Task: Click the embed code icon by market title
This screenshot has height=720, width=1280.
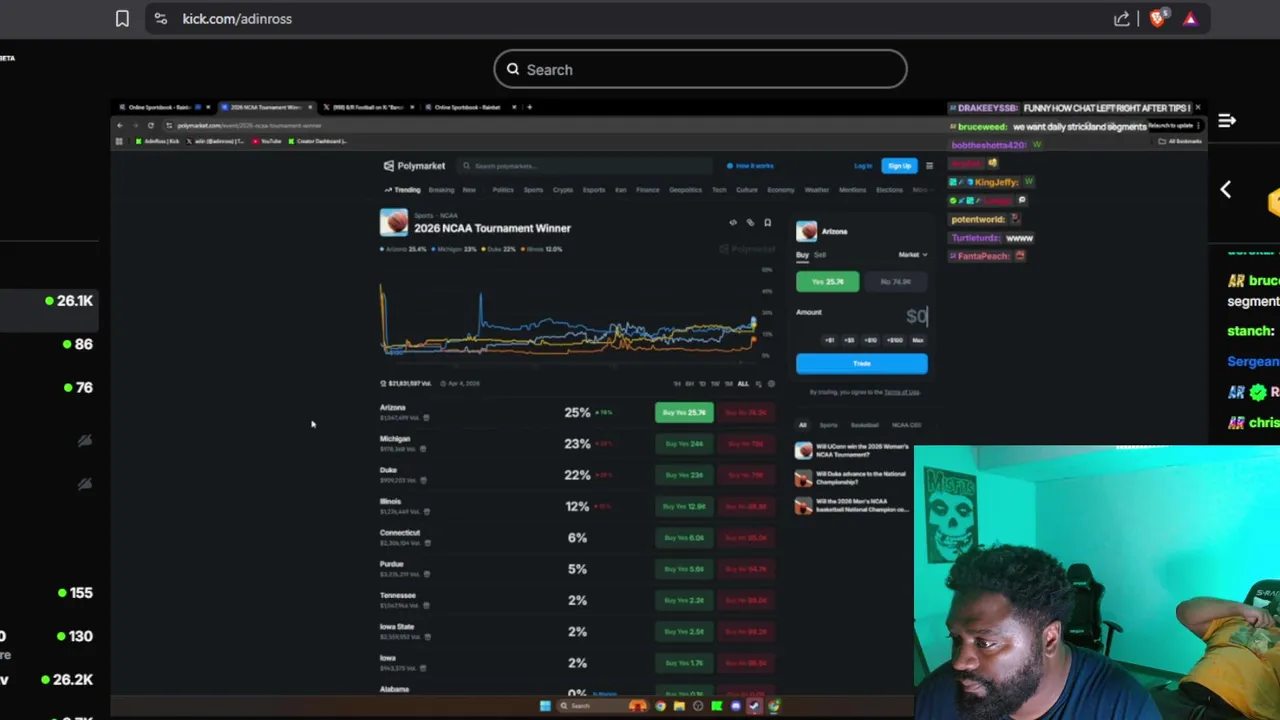Action: (733, 223)
